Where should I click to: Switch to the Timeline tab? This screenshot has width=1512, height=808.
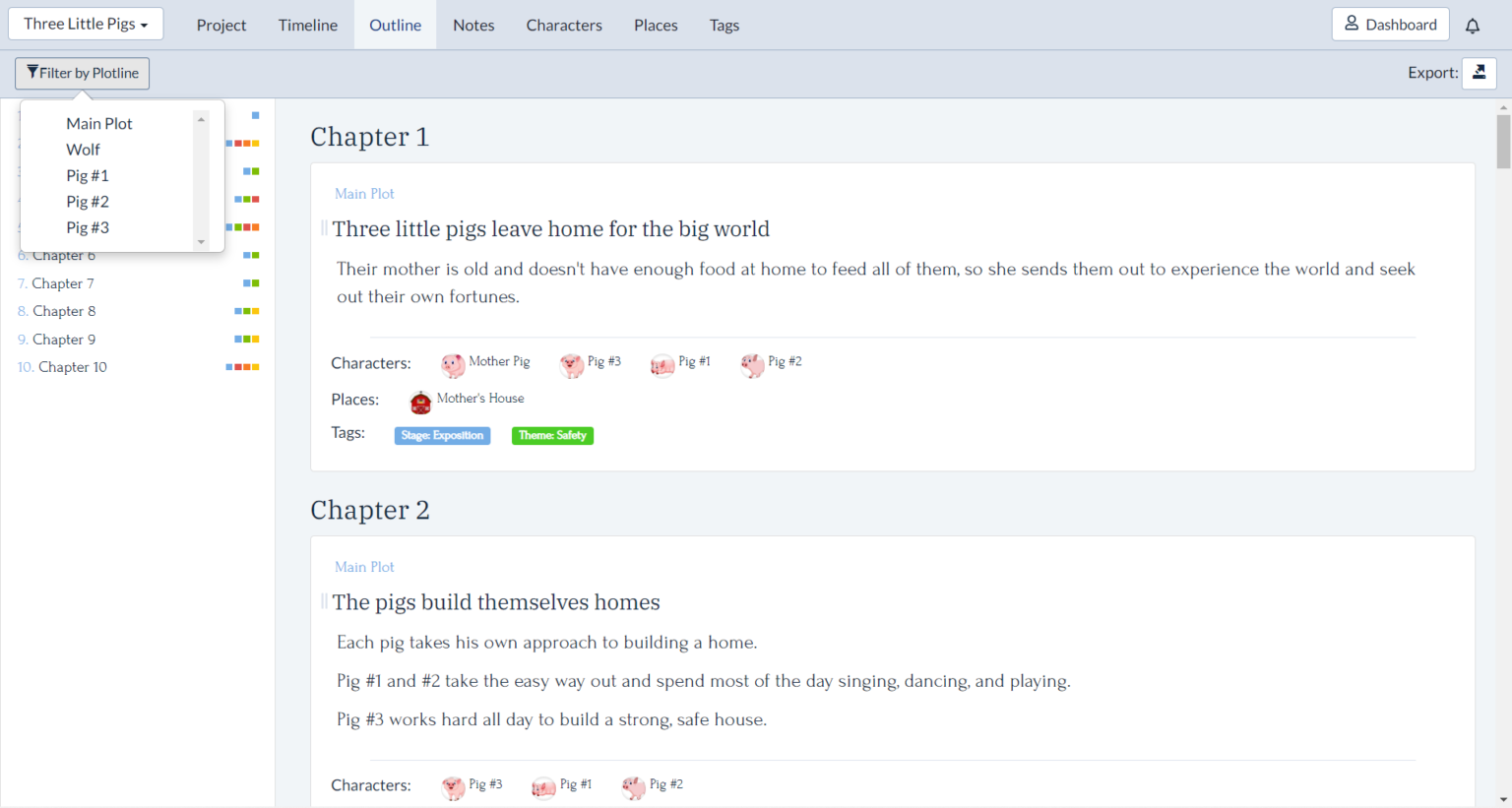coord(307,26)
